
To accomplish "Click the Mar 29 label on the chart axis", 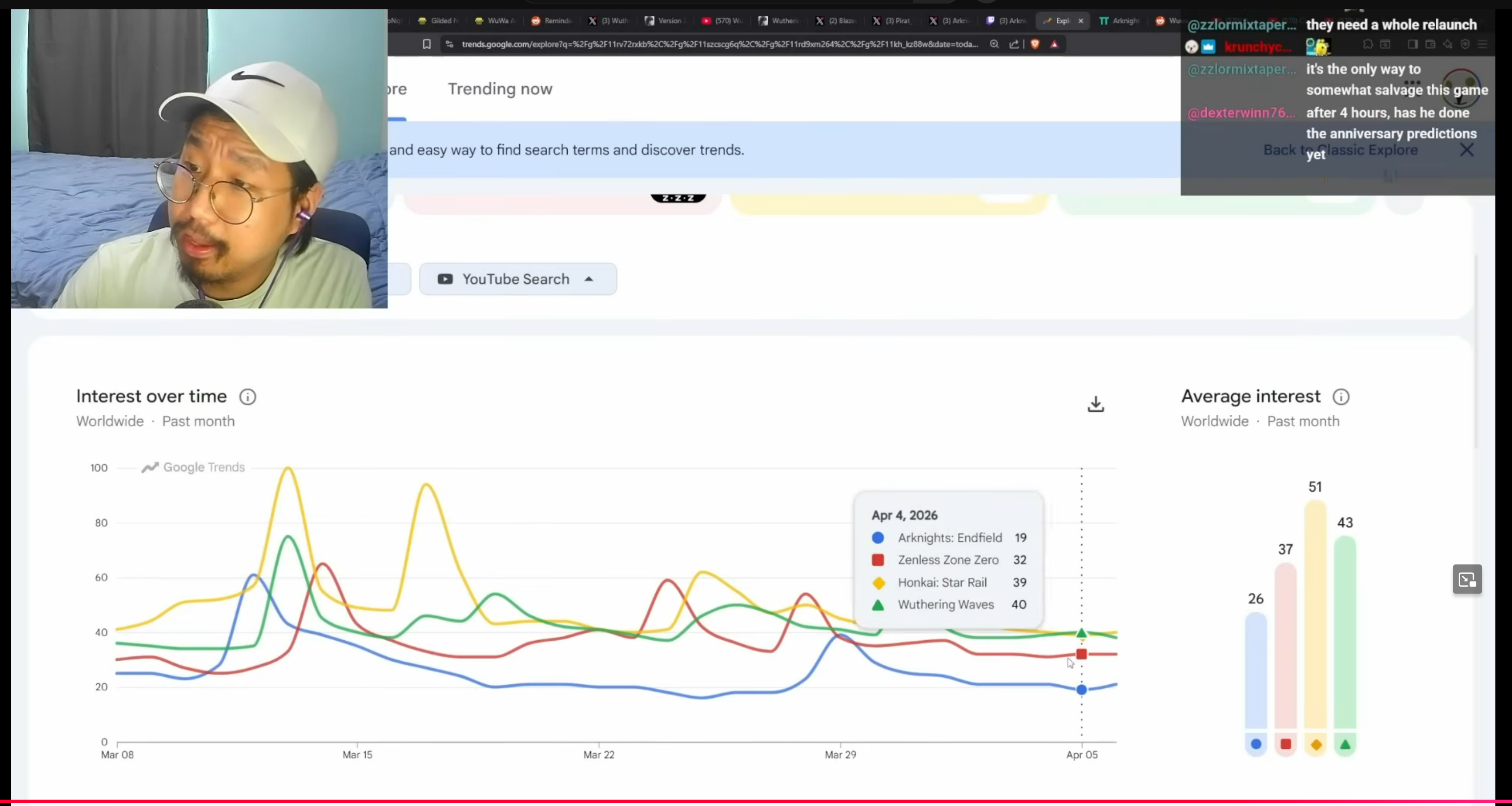I will coord(841,755).
